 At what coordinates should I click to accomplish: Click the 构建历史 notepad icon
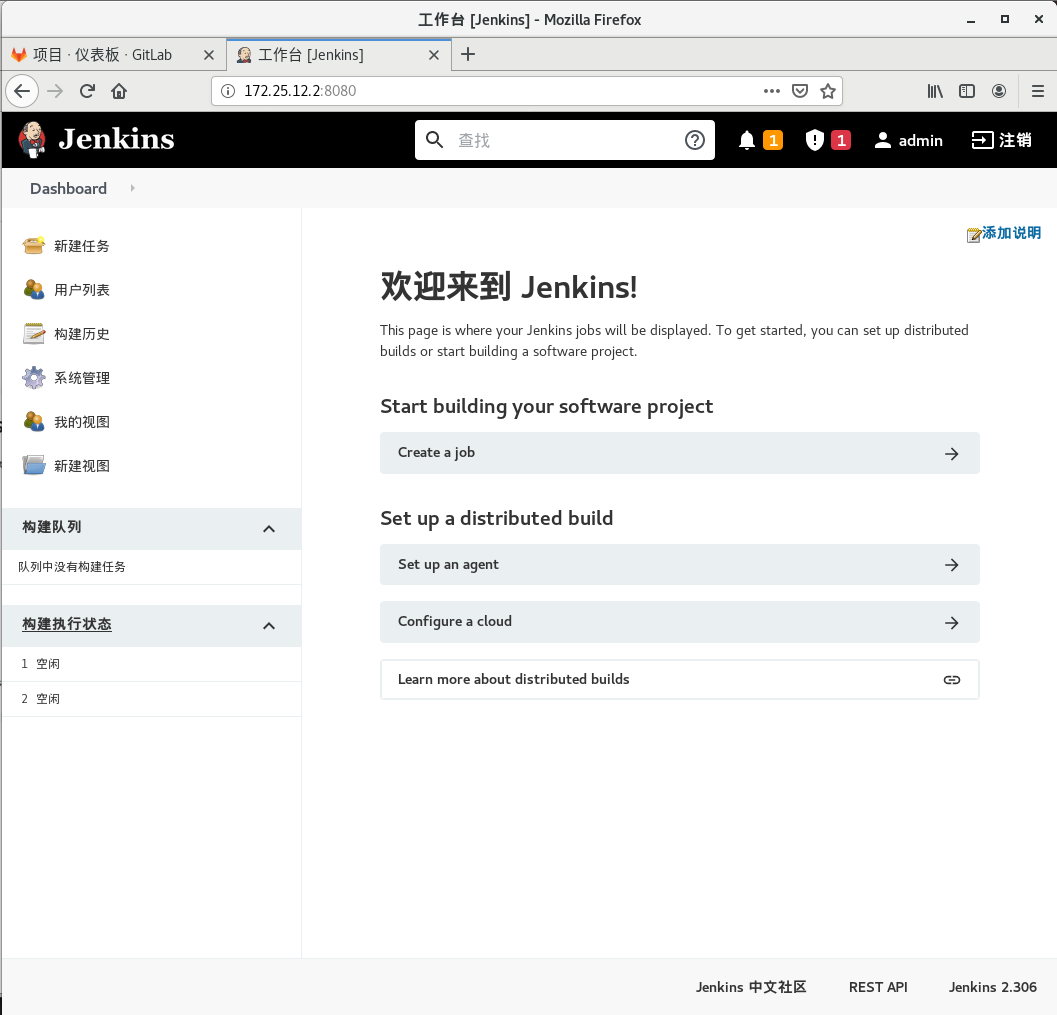(34, 334)
